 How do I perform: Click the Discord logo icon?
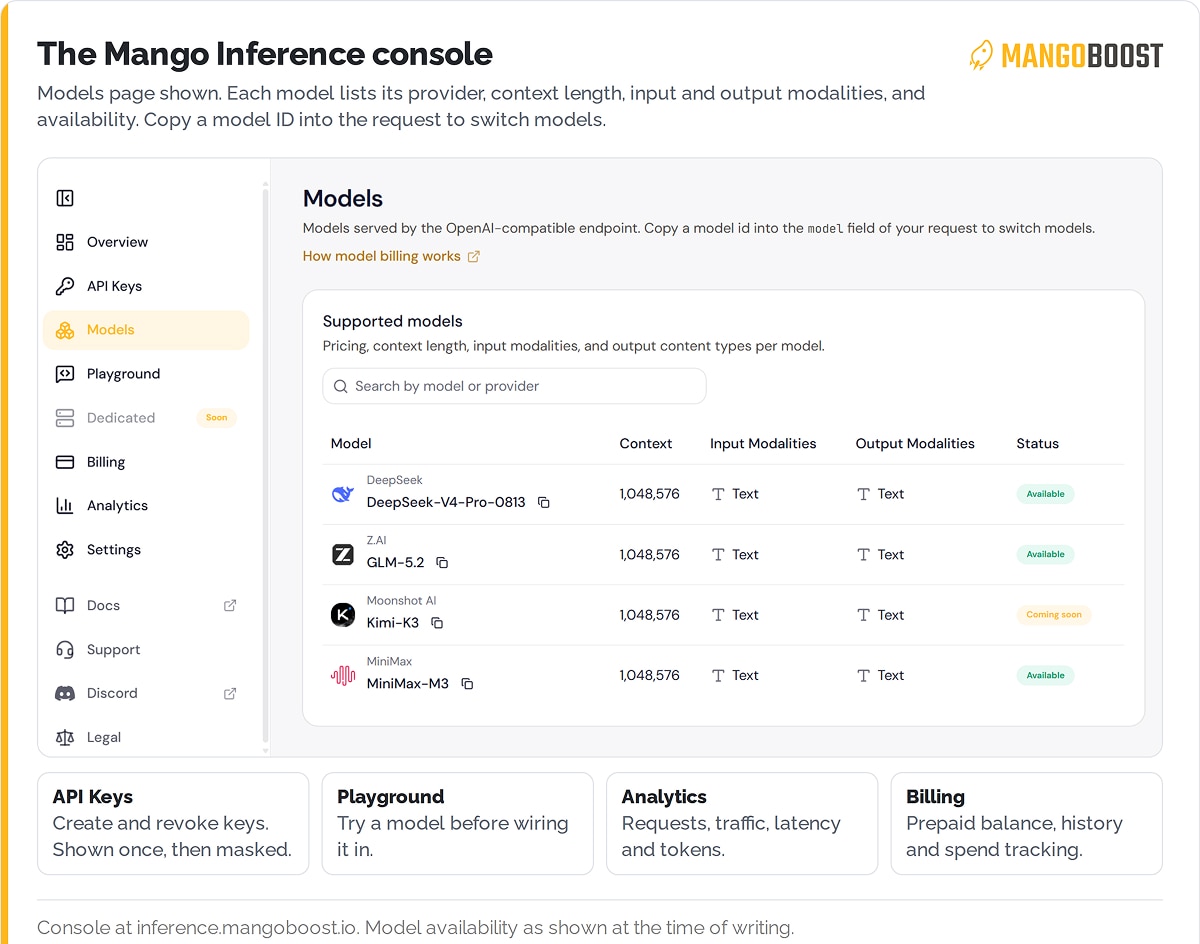click(65, 693)
